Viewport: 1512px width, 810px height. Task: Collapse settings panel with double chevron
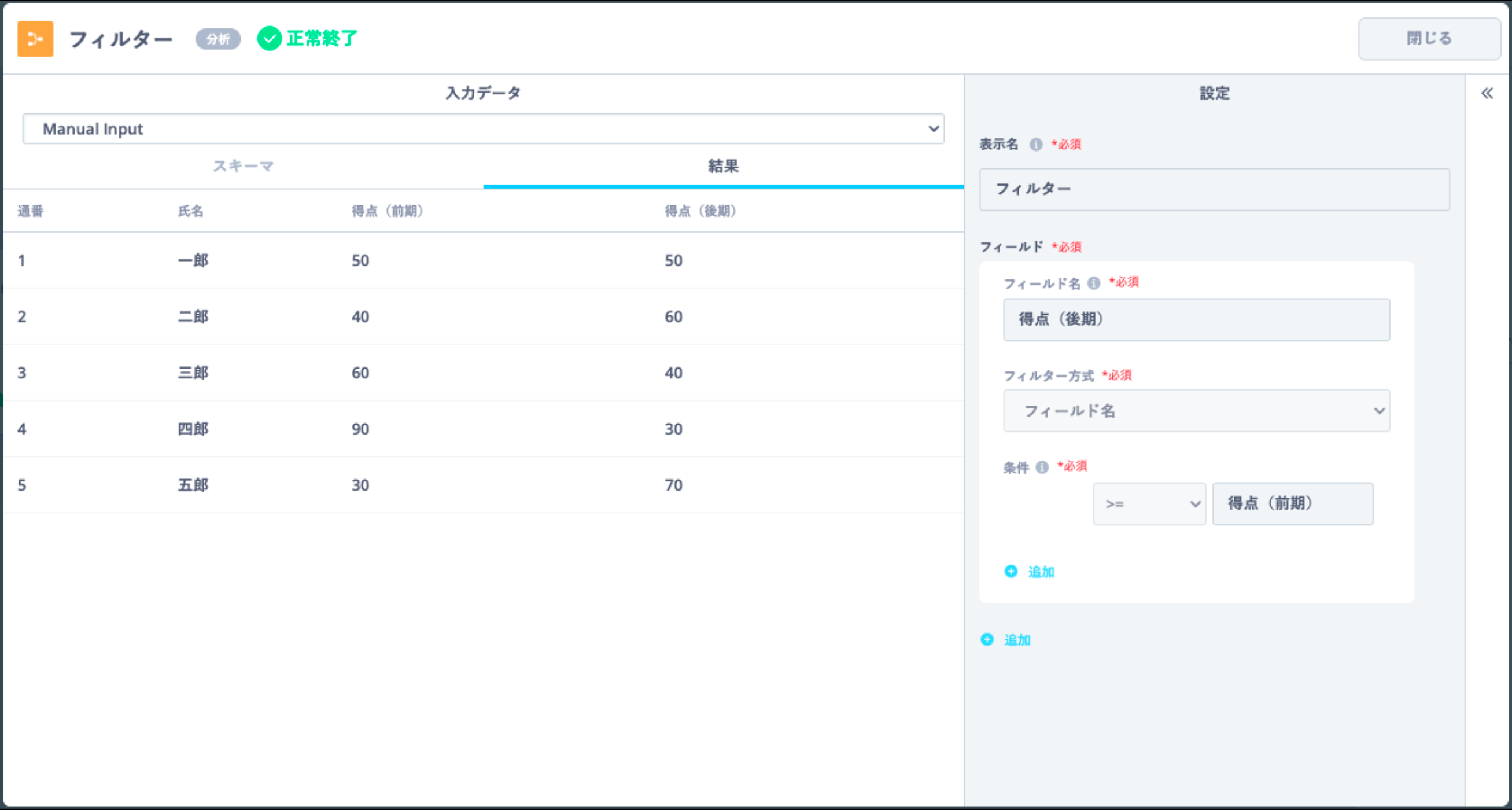point(1487,93)
